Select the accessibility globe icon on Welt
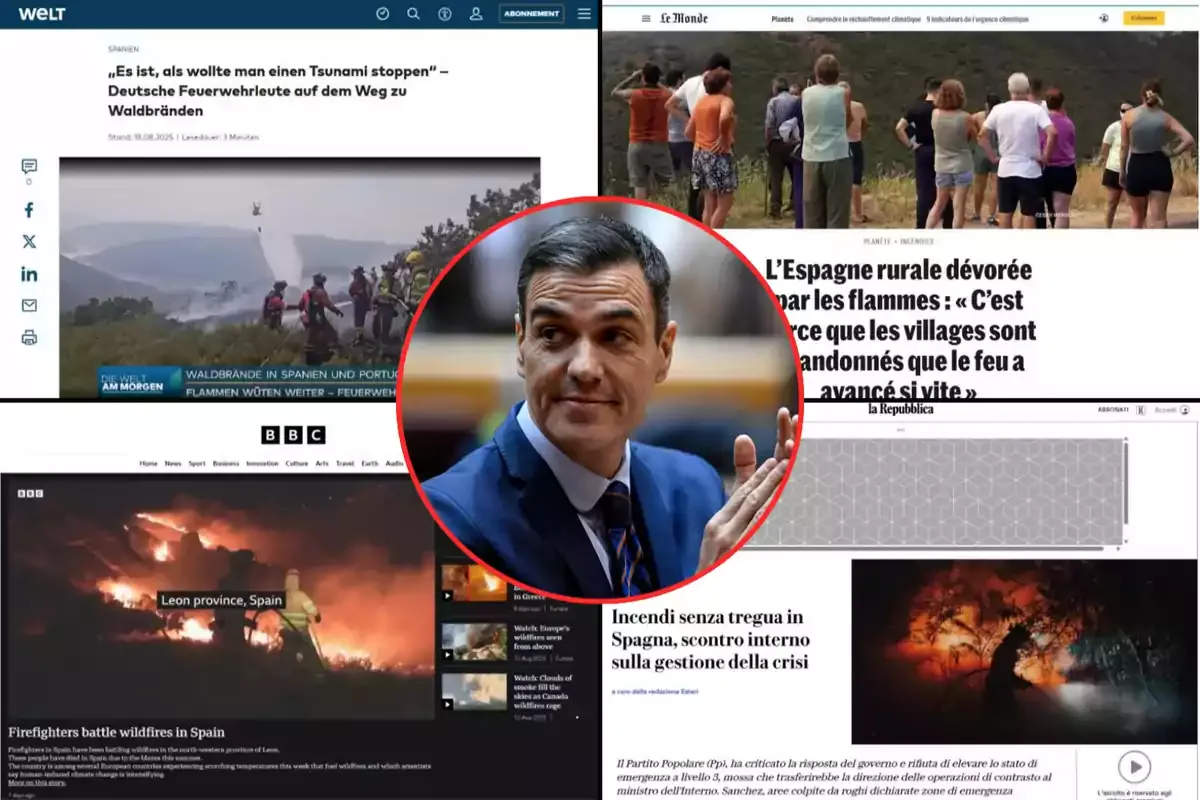The height and width of the screenshot is (800, 1200). (x=445, y=14)
